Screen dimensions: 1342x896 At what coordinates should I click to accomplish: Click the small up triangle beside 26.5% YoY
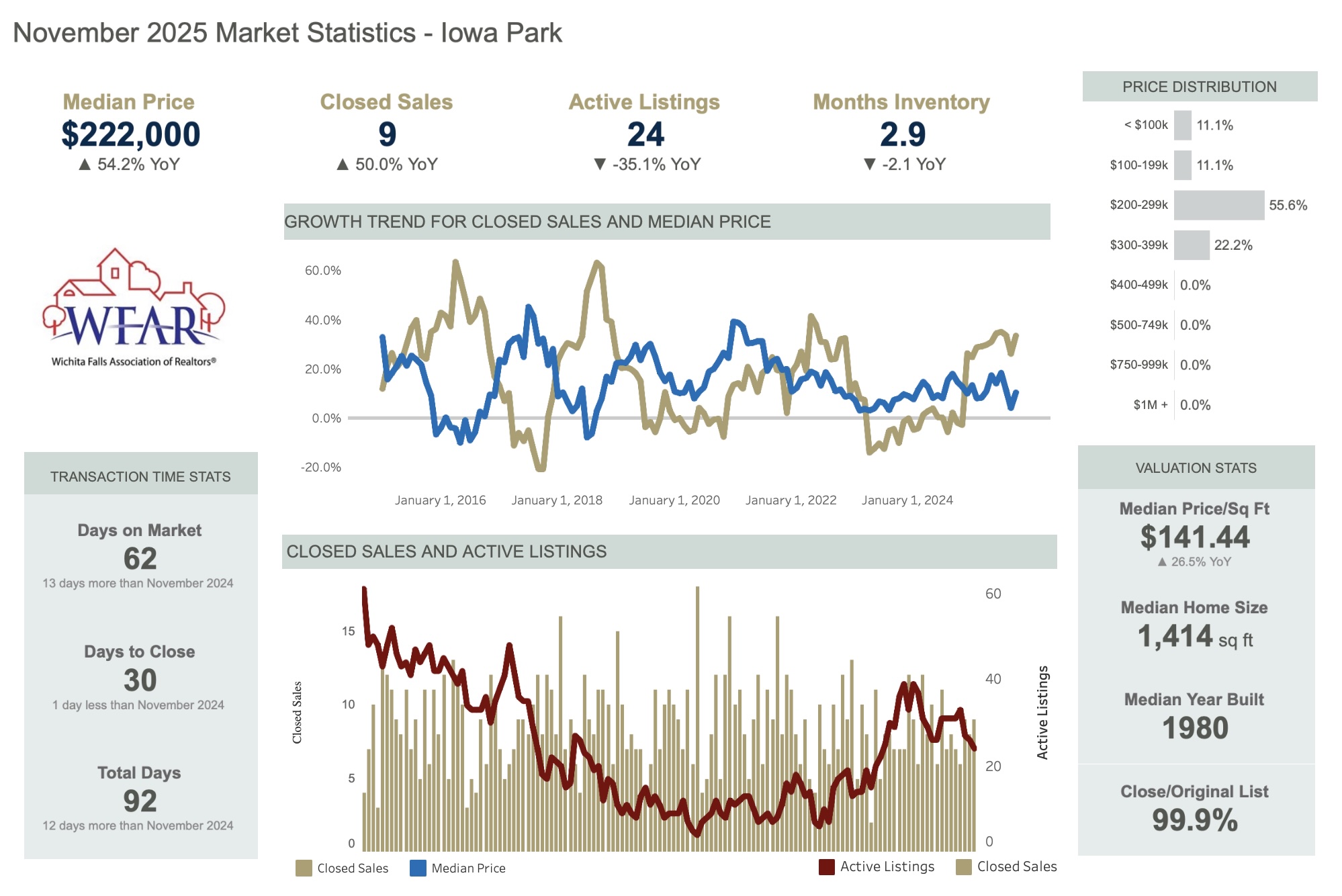1162,562
